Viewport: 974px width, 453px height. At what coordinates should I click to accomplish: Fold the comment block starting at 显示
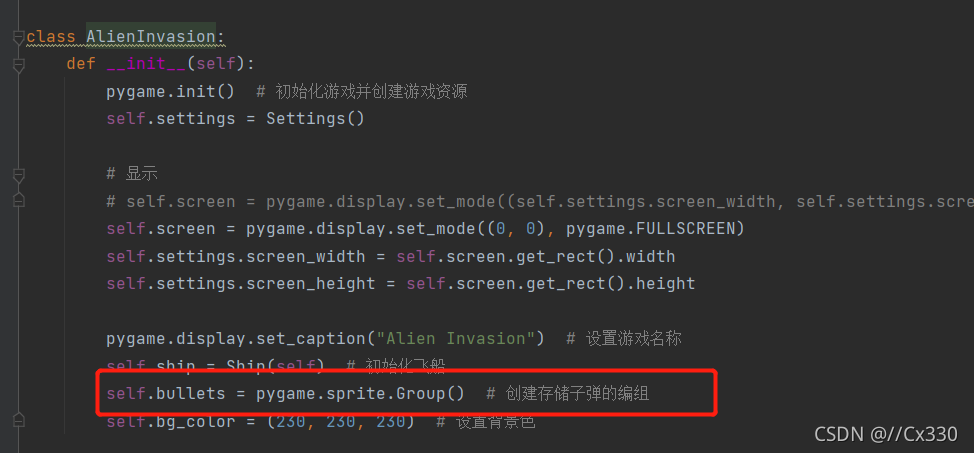click(x=19, y=175)
